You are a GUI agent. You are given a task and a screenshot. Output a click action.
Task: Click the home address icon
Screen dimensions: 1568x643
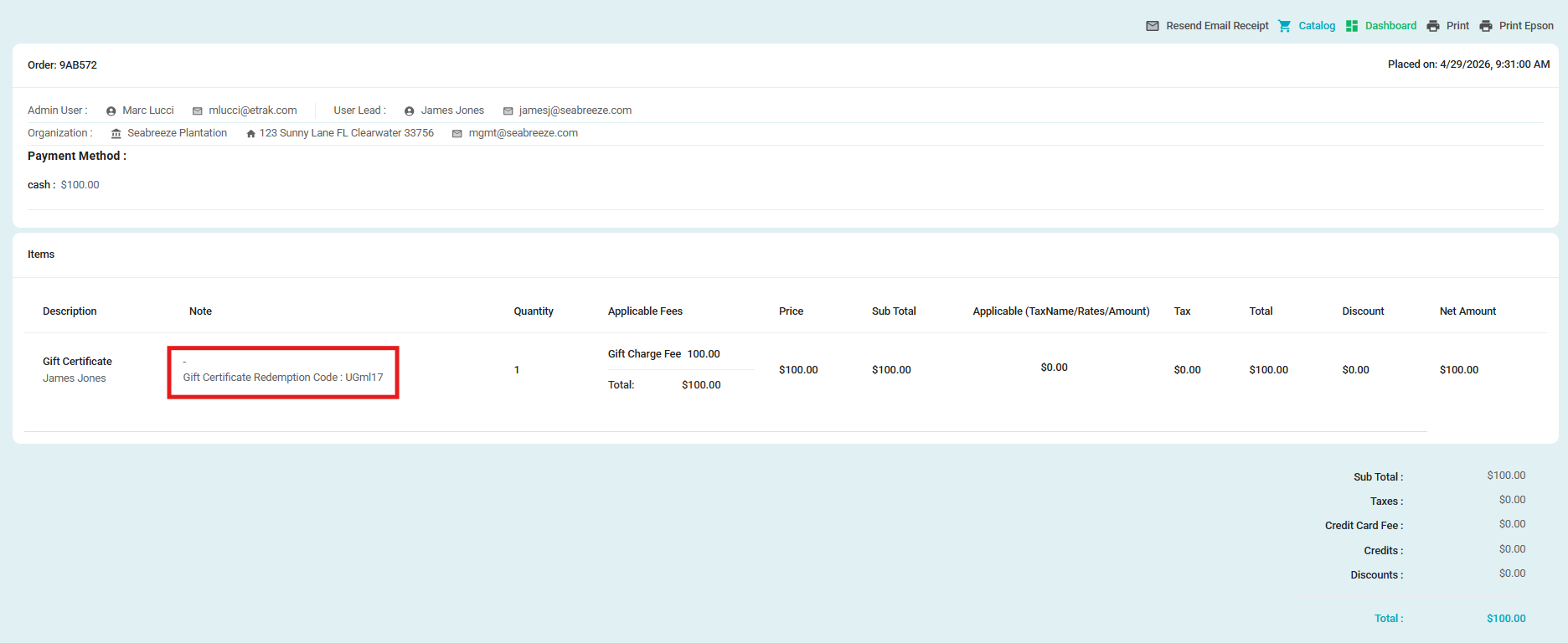pos(250,134)
